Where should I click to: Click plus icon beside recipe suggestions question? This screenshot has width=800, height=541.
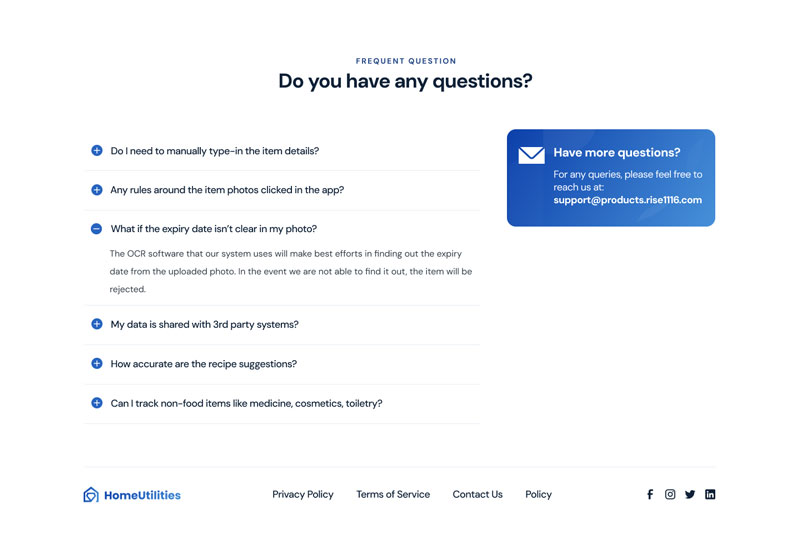pos(97,364)
